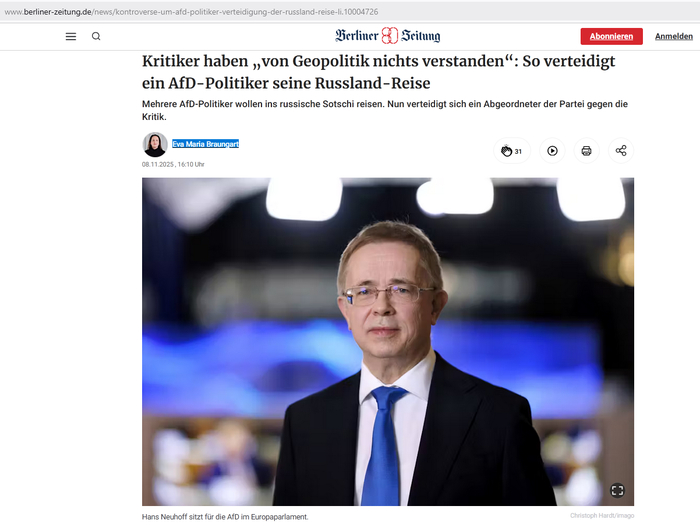Click the main photo of Hans Neuhoff
Image resolution: width=700 pixels, height=527 pixels.
click(388, 342)
